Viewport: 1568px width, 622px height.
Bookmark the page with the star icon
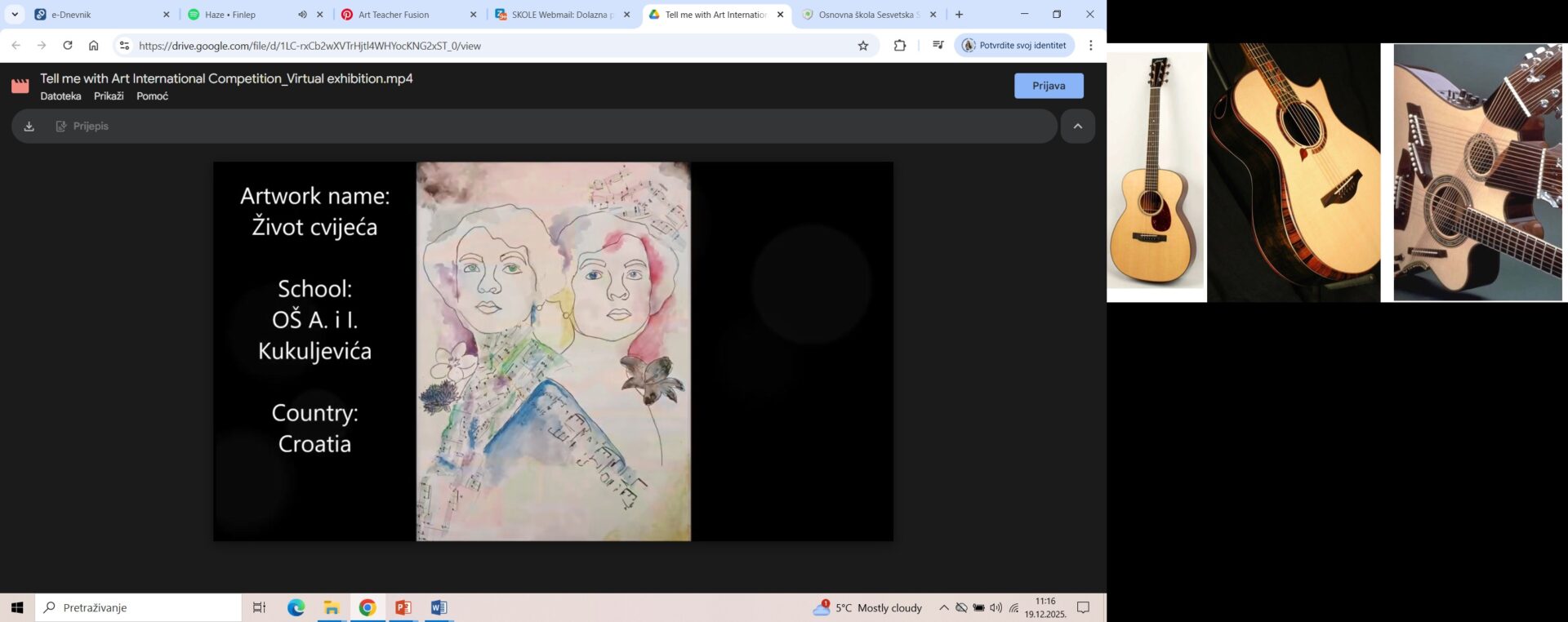click(863, 46)
